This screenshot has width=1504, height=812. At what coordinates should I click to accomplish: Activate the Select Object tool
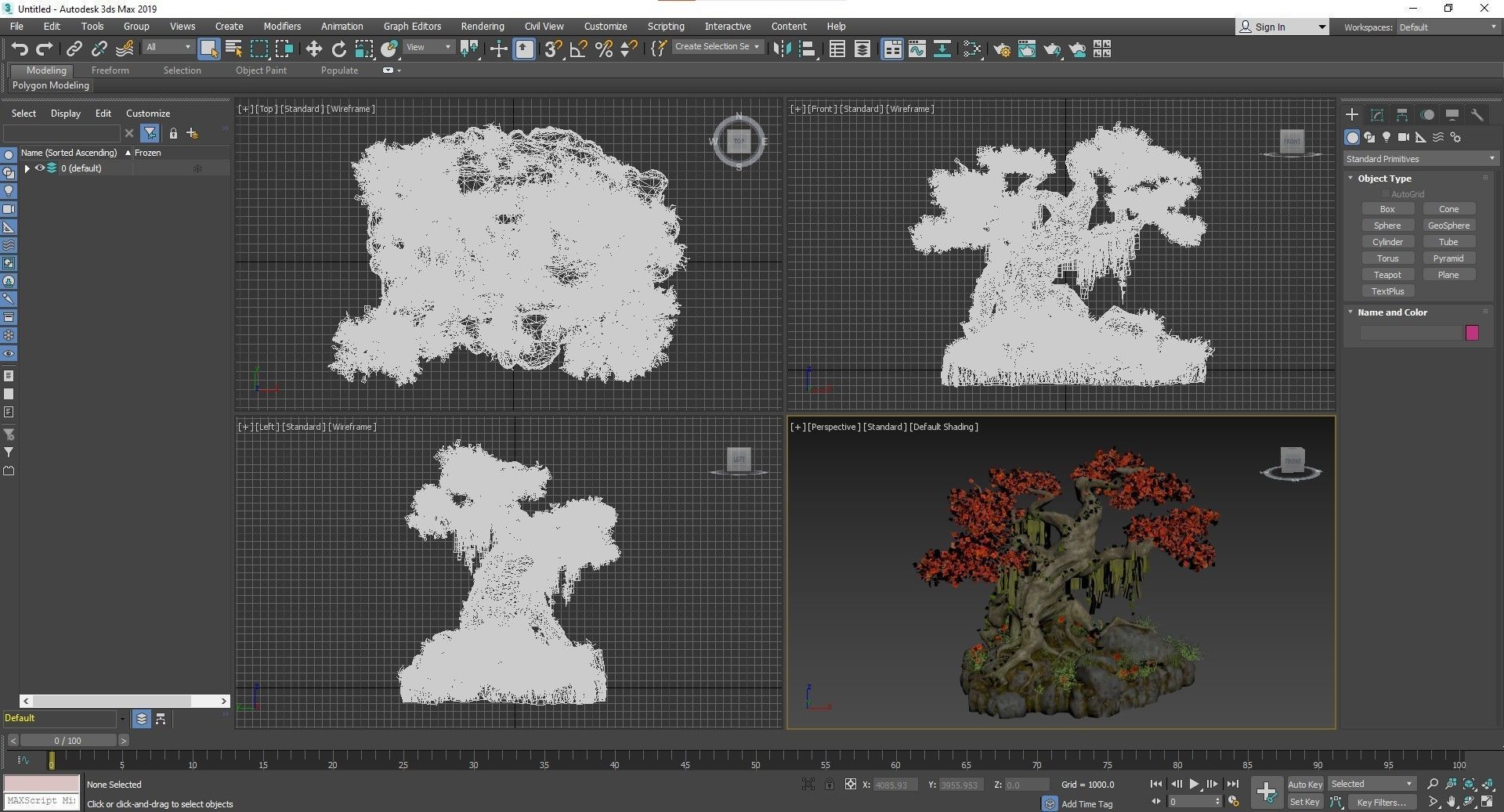(208, 49)
